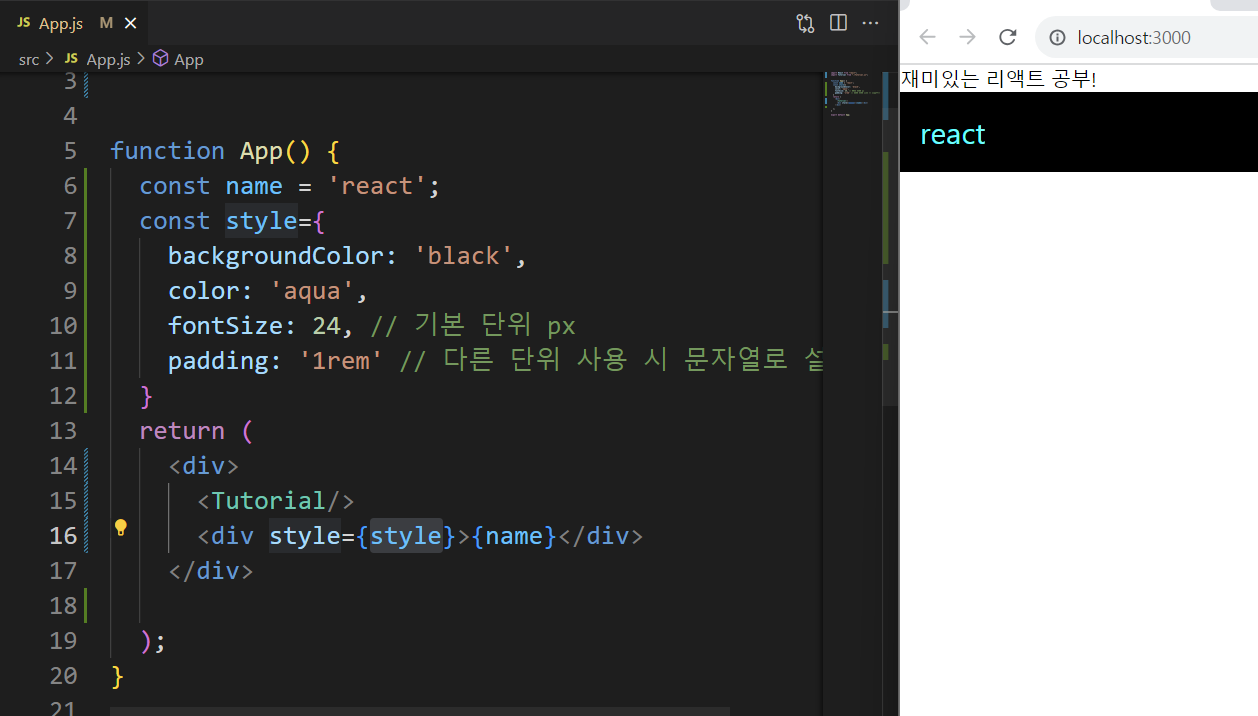Viewport: 1258px width, 716px height.
Task: Click 'backgroundColor' property in code
Action: 275,256
